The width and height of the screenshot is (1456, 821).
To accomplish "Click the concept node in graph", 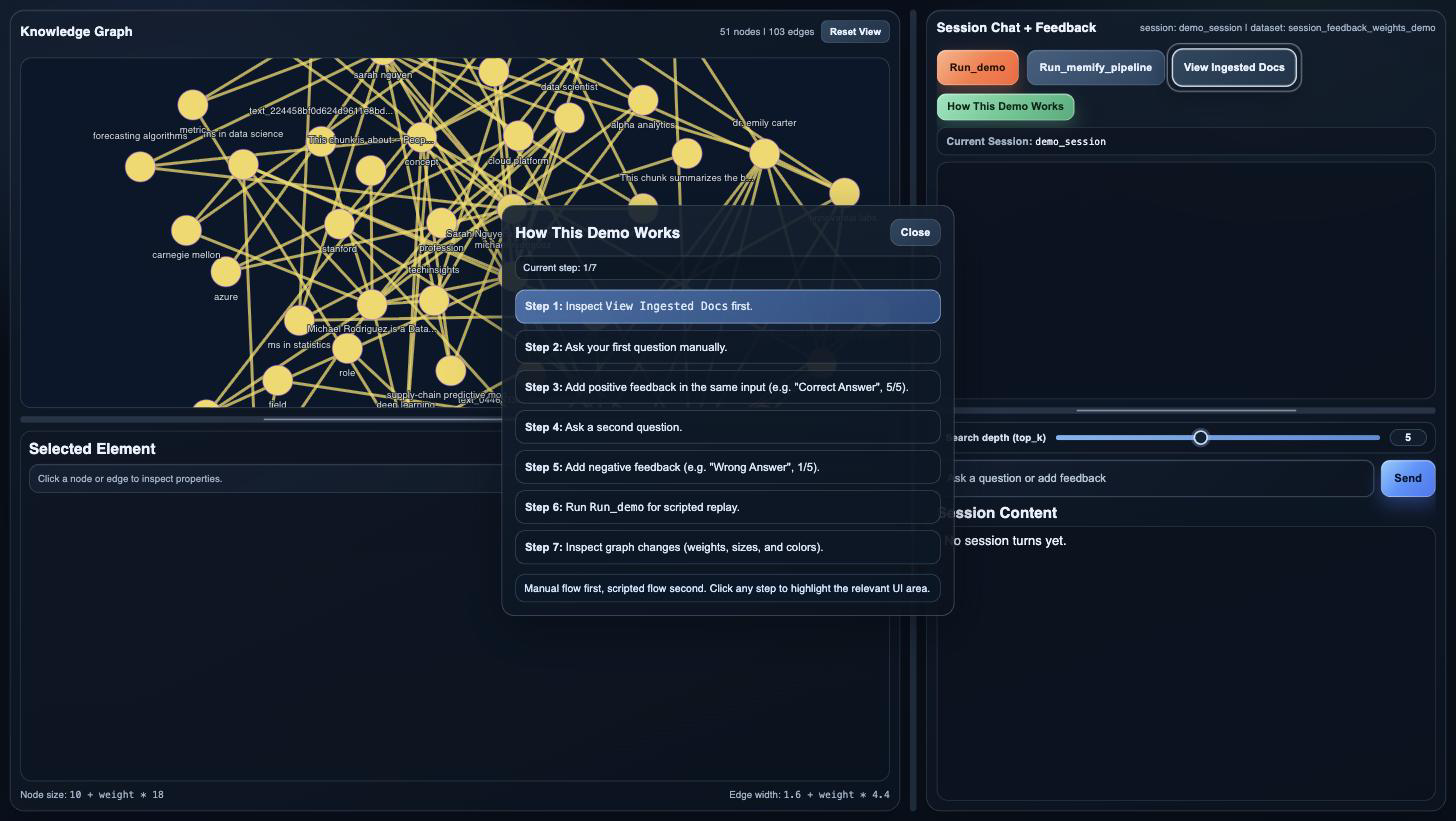I will pos(421,138).
